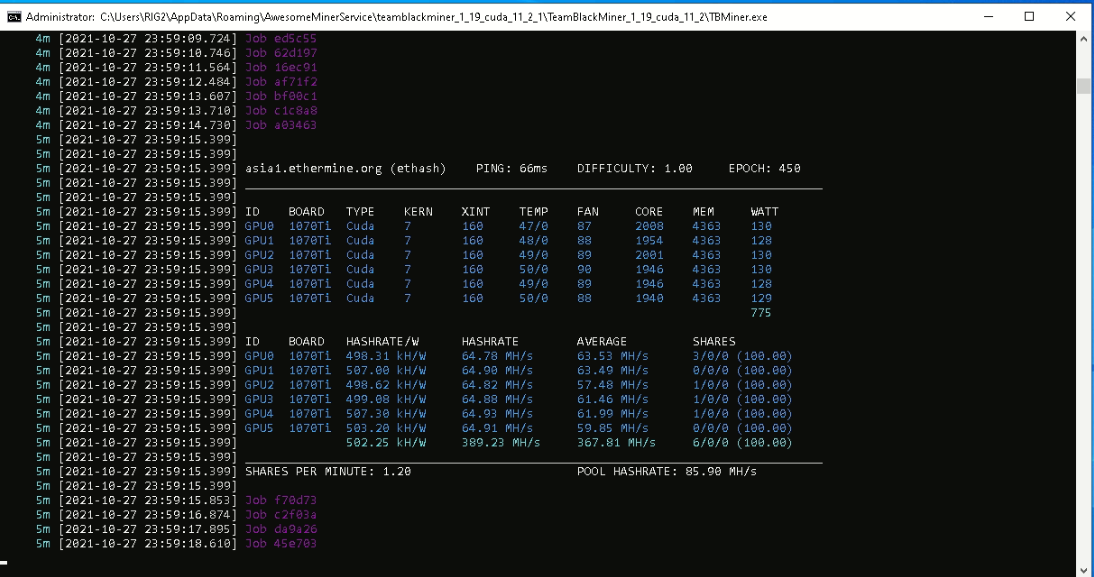Click the WATT column header
1094x577 pixels.
coord(764,211)
